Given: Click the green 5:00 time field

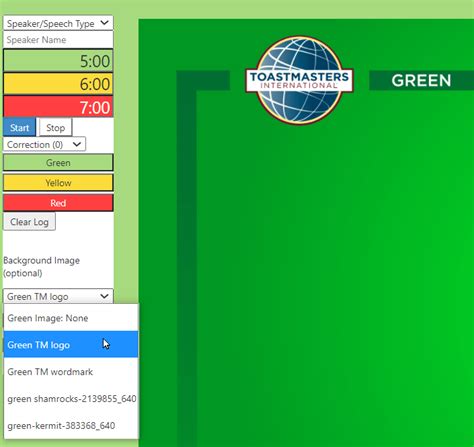Looking at the screenshot, I should (x=58, y=61).
